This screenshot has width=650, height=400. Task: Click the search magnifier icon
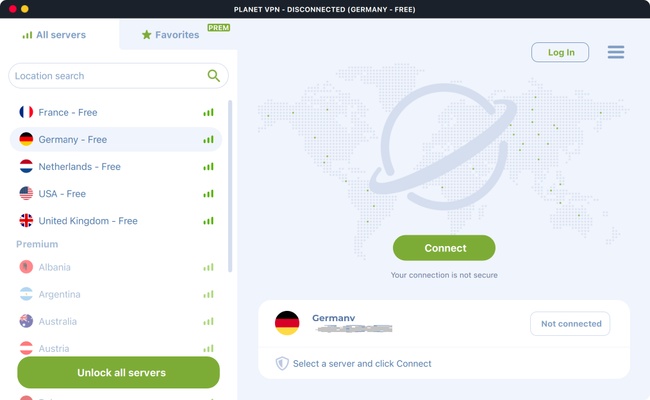click(x=213, y=75)
